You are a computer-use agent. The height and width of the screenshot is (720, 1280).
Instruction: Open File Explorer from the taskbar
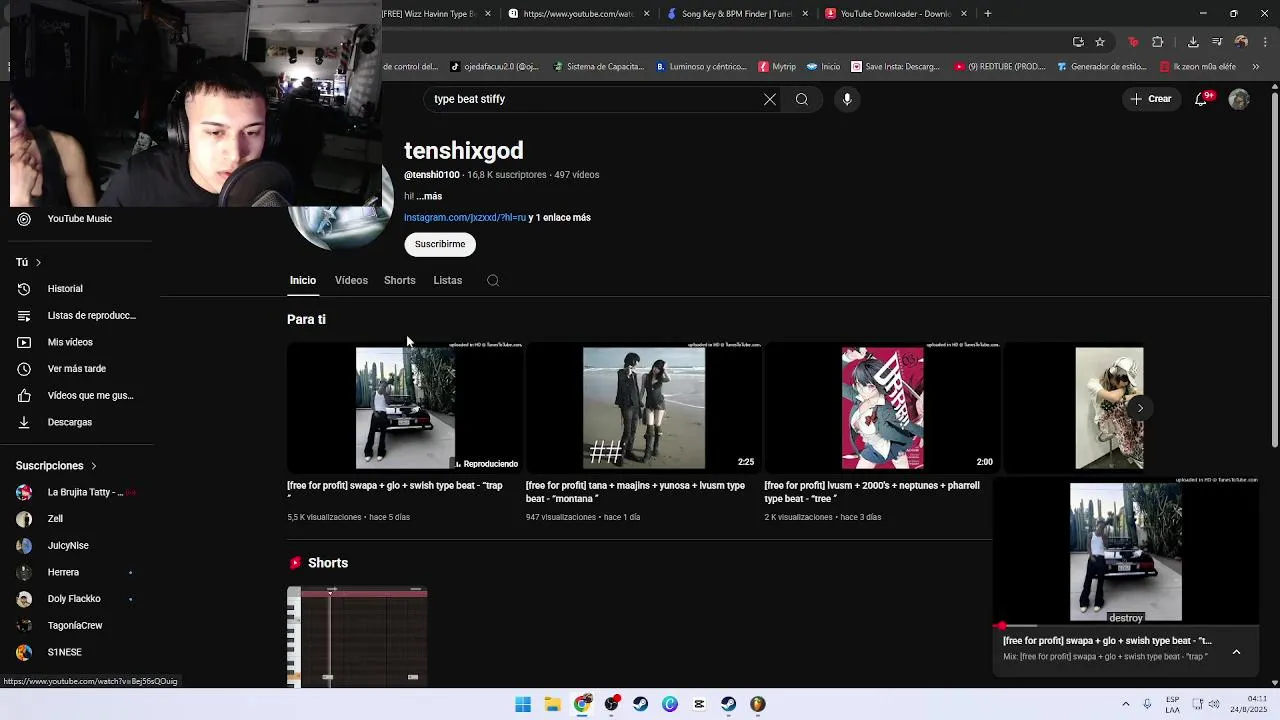pyautogui.click(x=552, y=704)
